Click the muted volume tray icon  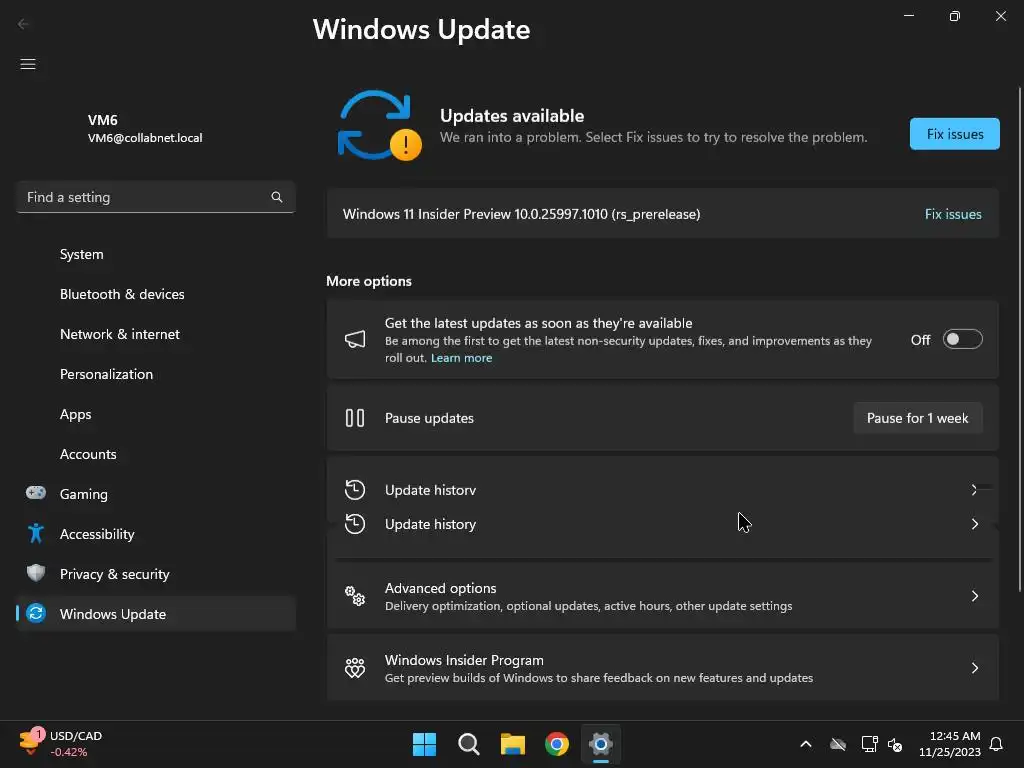pos(895,744)
